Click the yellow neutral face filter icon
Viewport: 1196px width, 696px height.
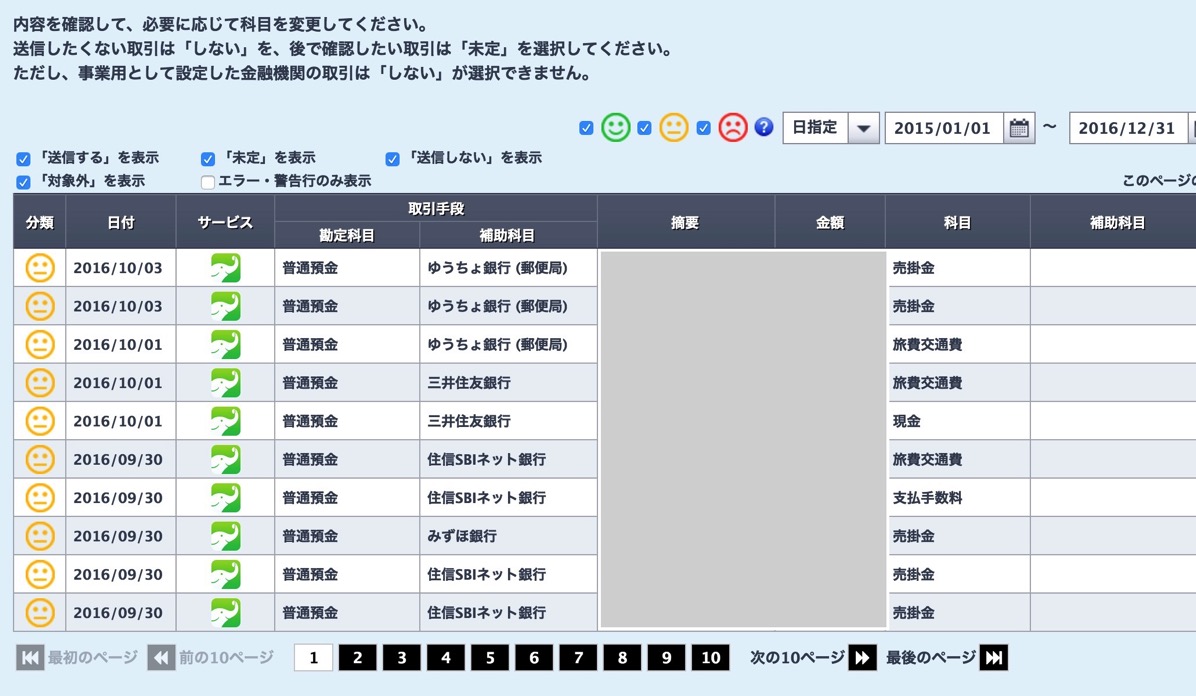(674, 127)
